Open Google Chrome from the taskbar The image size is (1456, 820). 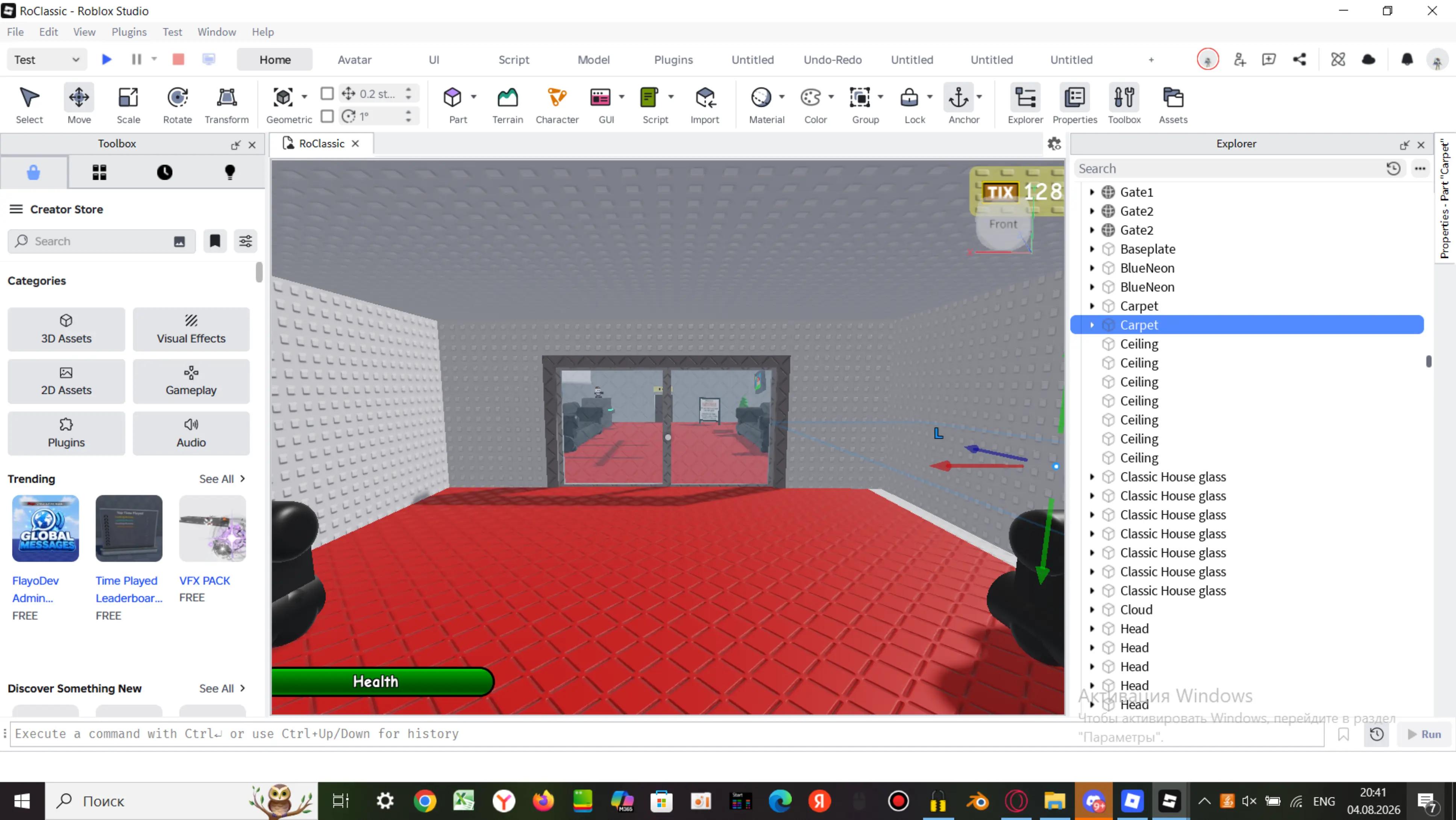425,801
